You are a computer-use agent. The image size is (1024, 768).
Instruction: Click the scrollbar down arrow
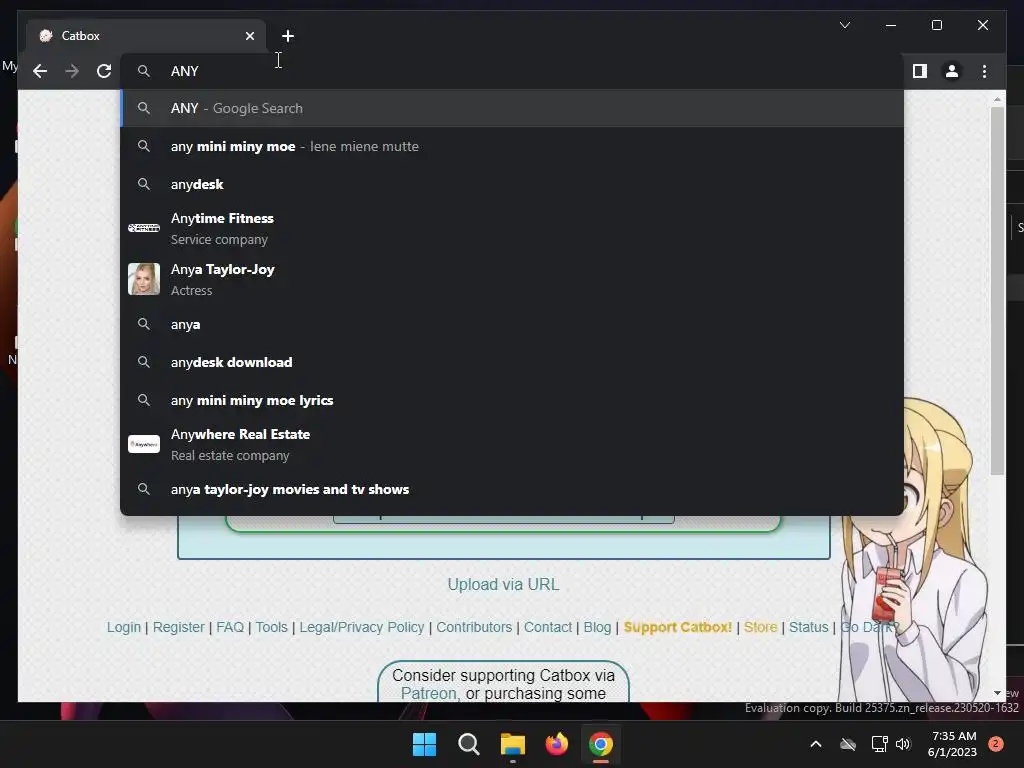[x=997, y=693]
